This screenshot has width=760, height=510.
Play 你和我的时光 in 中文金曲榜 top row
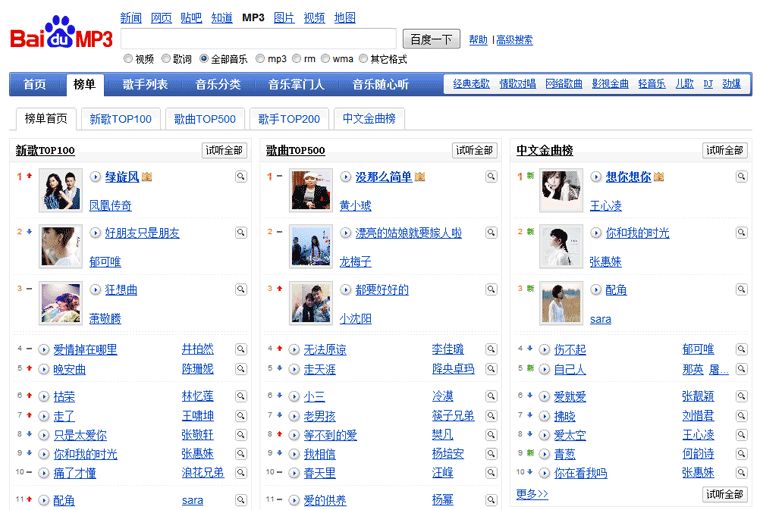pyautogui.click(x=596, y=233)
